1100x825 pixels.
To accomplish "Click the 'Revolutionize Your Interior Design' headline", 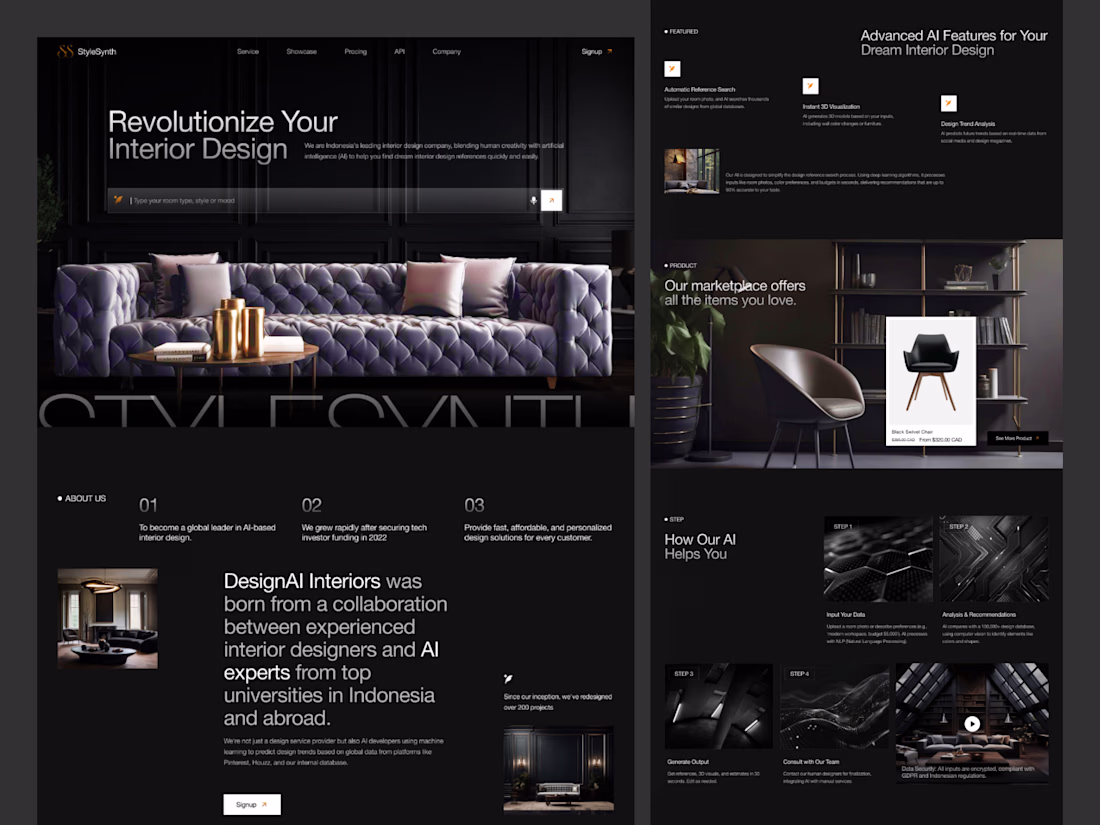I will click(x=223, y=135).
